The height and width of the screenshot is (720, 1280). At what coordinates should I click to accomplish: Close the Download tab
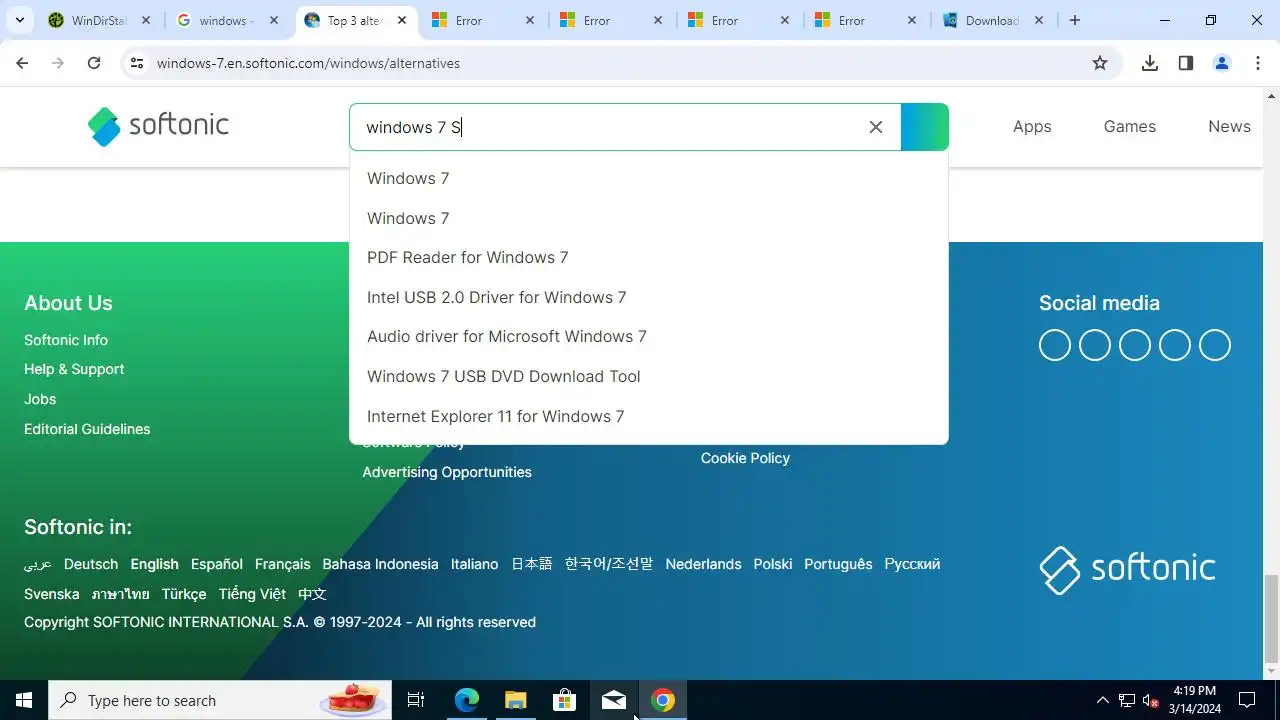(x=1039, y=20)
